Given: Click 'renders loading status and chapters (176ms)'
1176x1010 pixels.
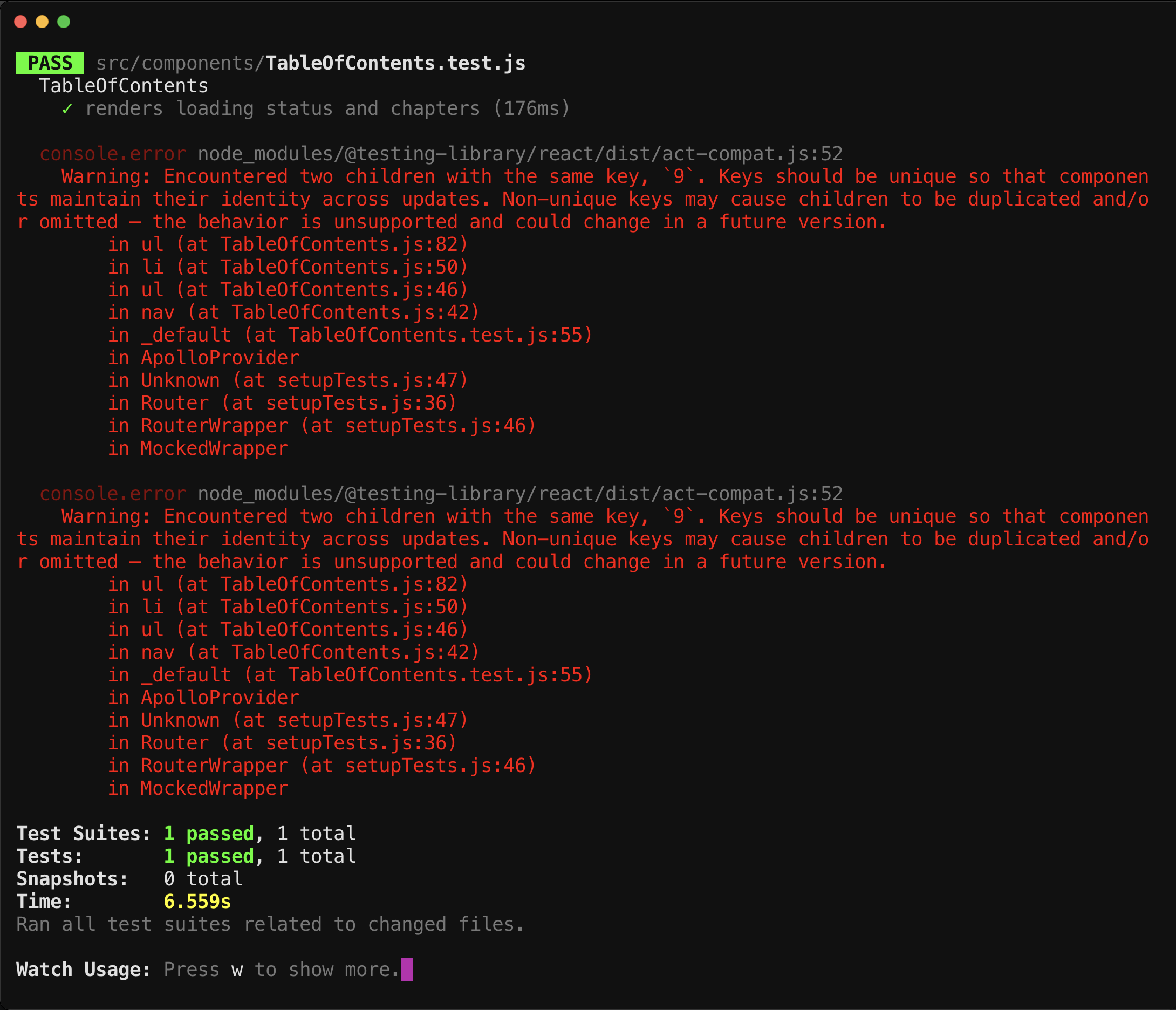Looking at the screenshot, I should pyautogui.click(x=327, y=108).
